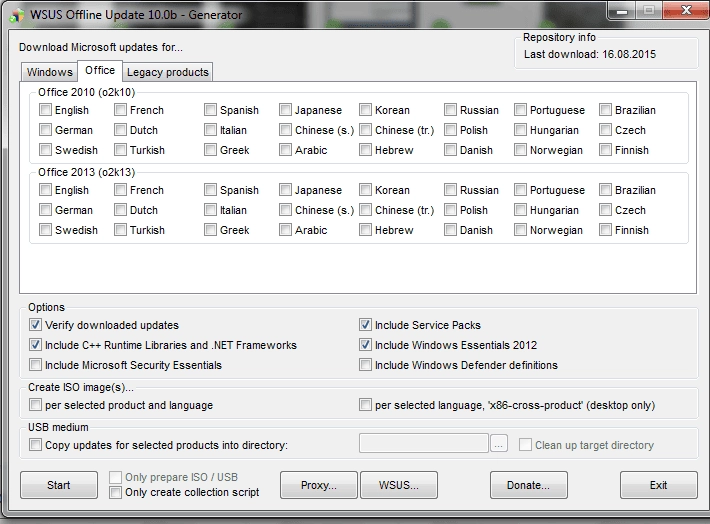The image size is (710, 524).
Task: Enable Polish for Office 2013
Action: click(450, 210)
